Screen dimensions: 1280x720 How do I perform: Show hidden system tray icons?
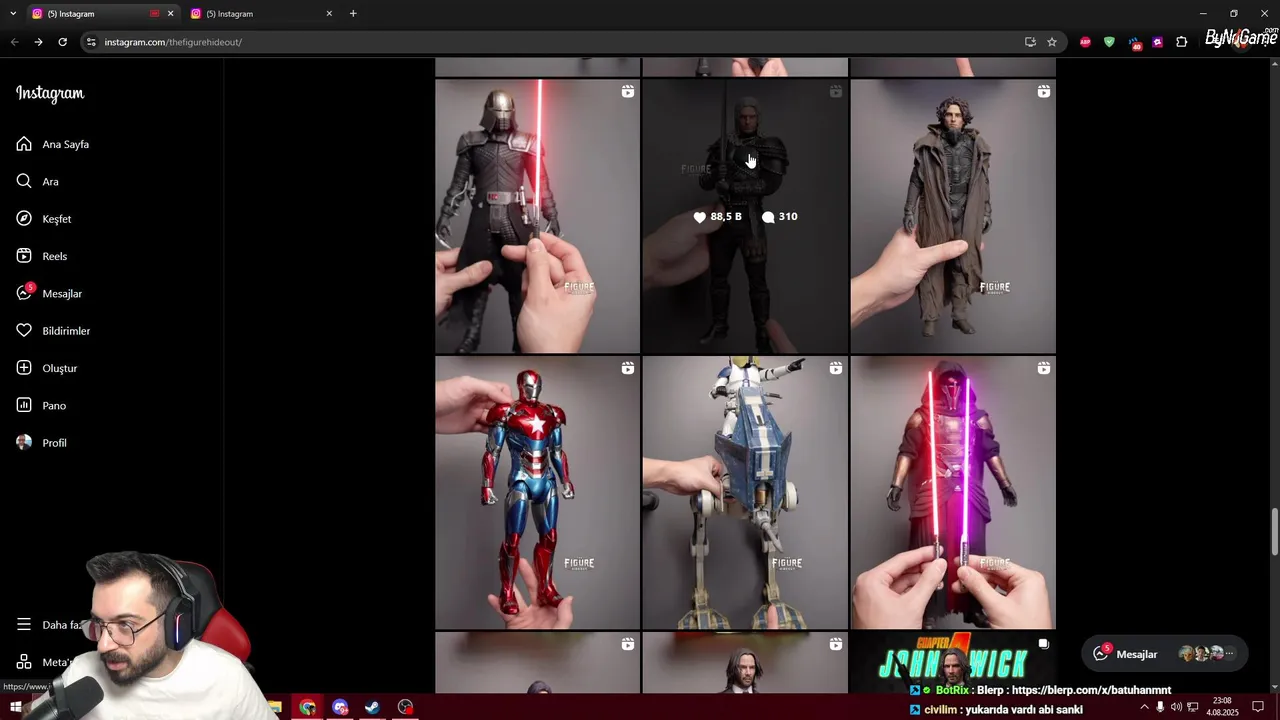click(x=1144, y=707)
